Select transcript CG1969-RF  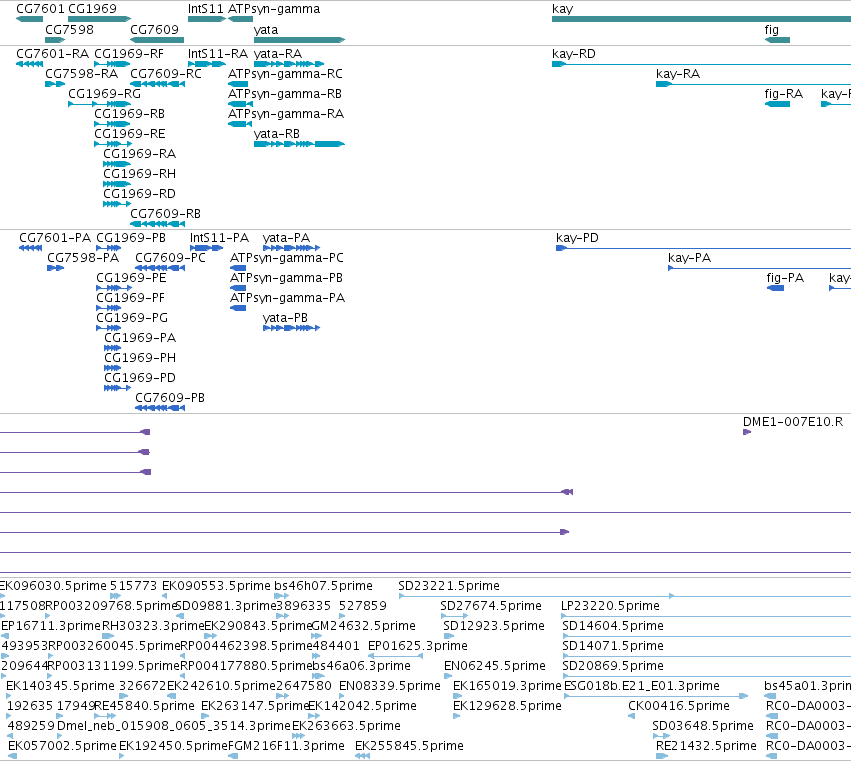129,54
